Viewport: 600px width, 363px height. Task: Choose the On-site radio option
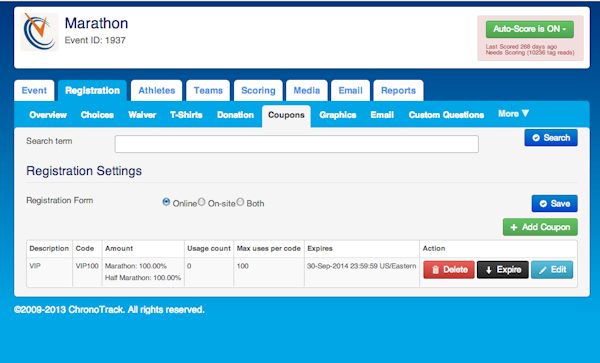pyautogui.click(x=202, y=202)
